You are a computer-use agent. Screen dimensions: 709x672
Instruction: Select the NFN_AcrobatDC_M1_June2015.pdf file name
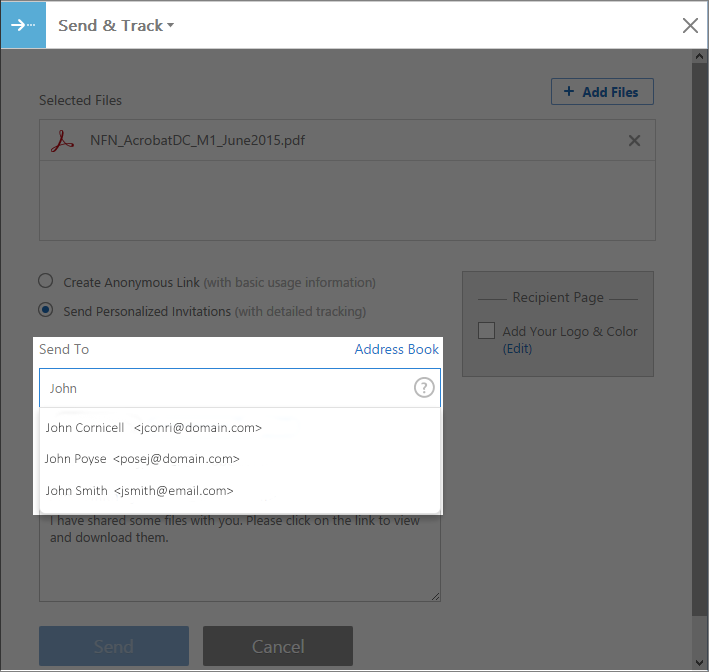tap(197, 141)
